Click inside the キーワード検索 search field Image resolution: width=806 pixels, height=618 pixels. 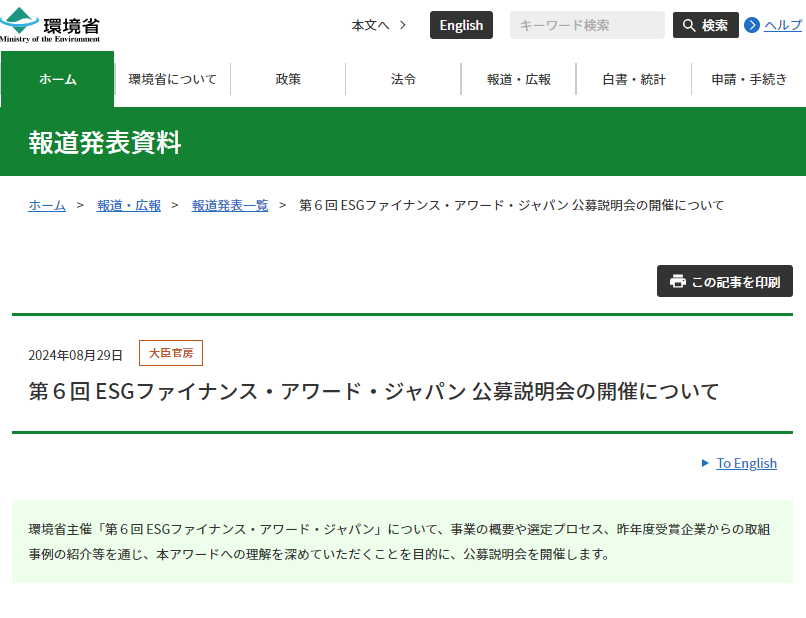tap(587, 24)
